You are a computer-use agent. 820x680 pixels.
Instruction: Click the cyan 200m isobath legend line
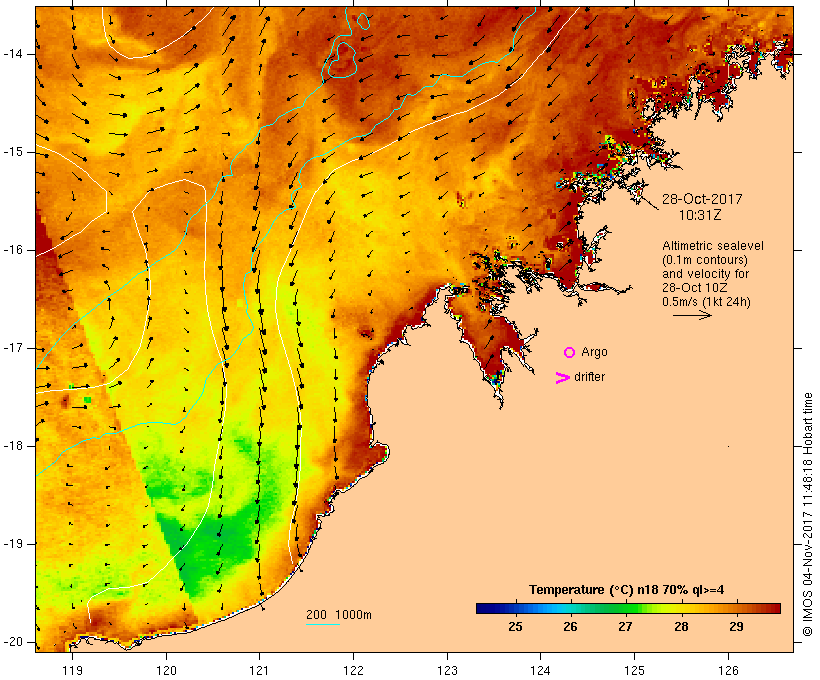[x=323, y=624]
